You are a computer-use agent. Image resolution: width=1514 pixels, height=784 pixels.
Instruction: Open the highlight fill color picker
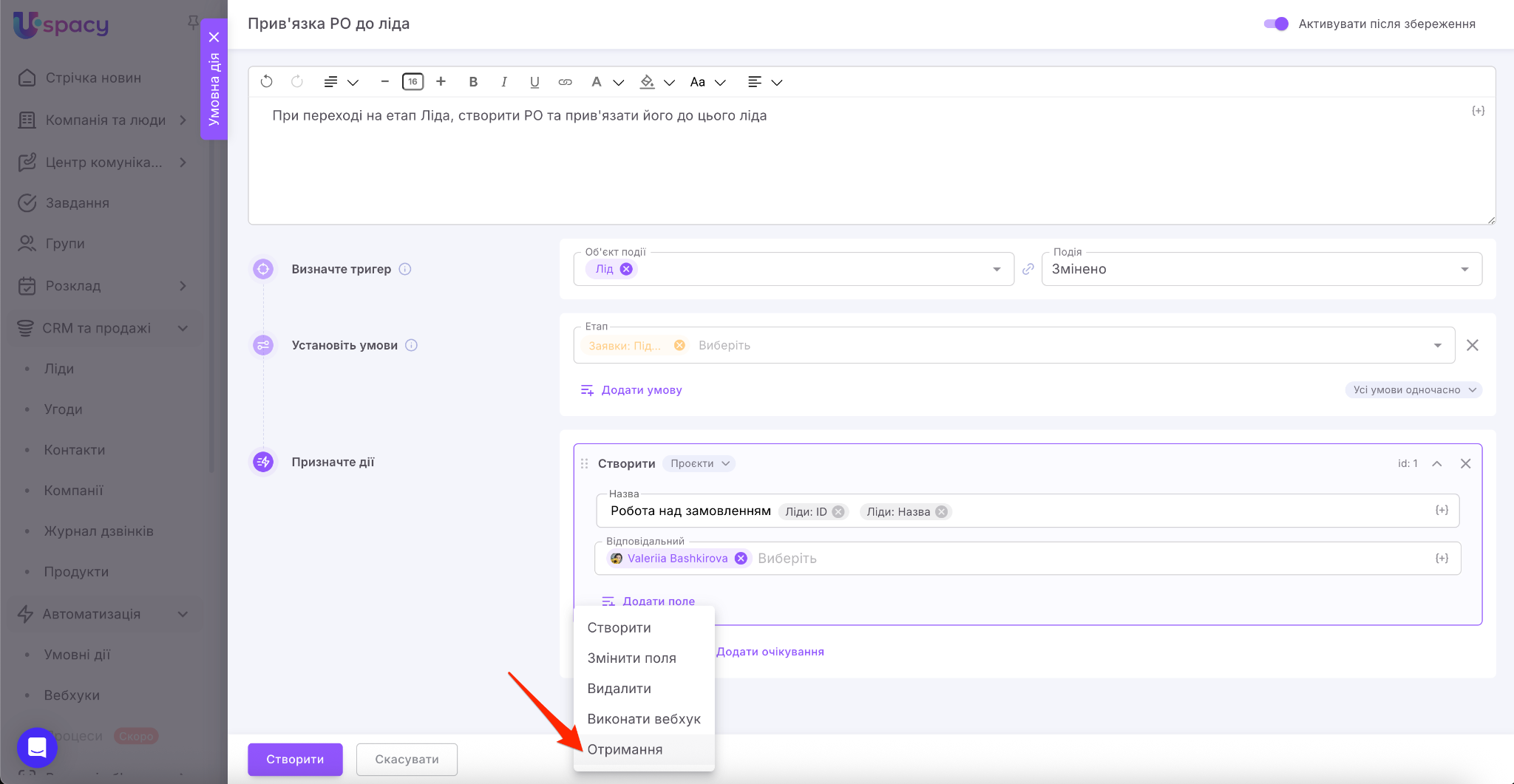pyautogui.click(x=648, y=82)
